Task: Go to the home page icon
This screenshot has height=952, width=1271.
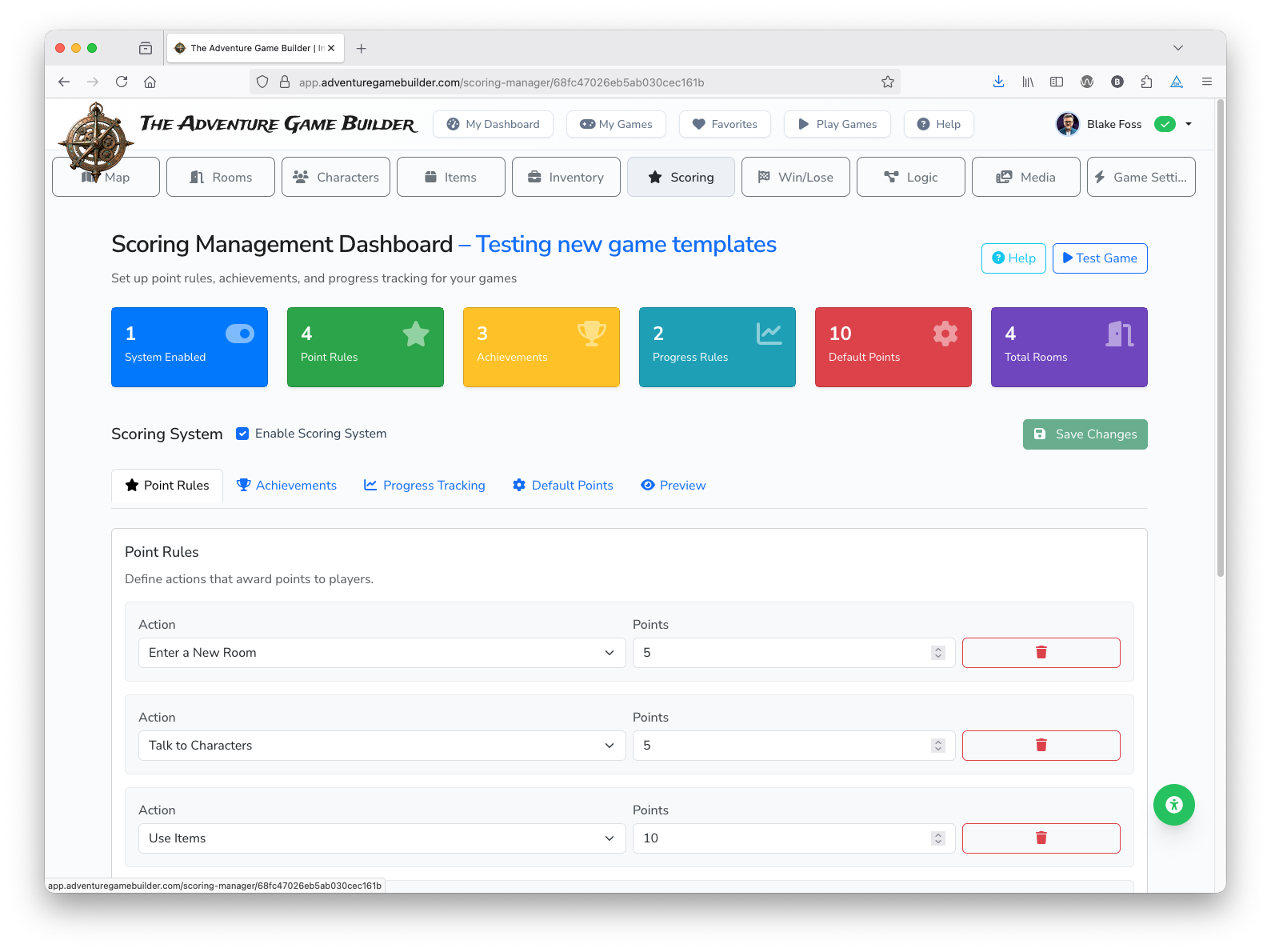Action: pos(150,82)
